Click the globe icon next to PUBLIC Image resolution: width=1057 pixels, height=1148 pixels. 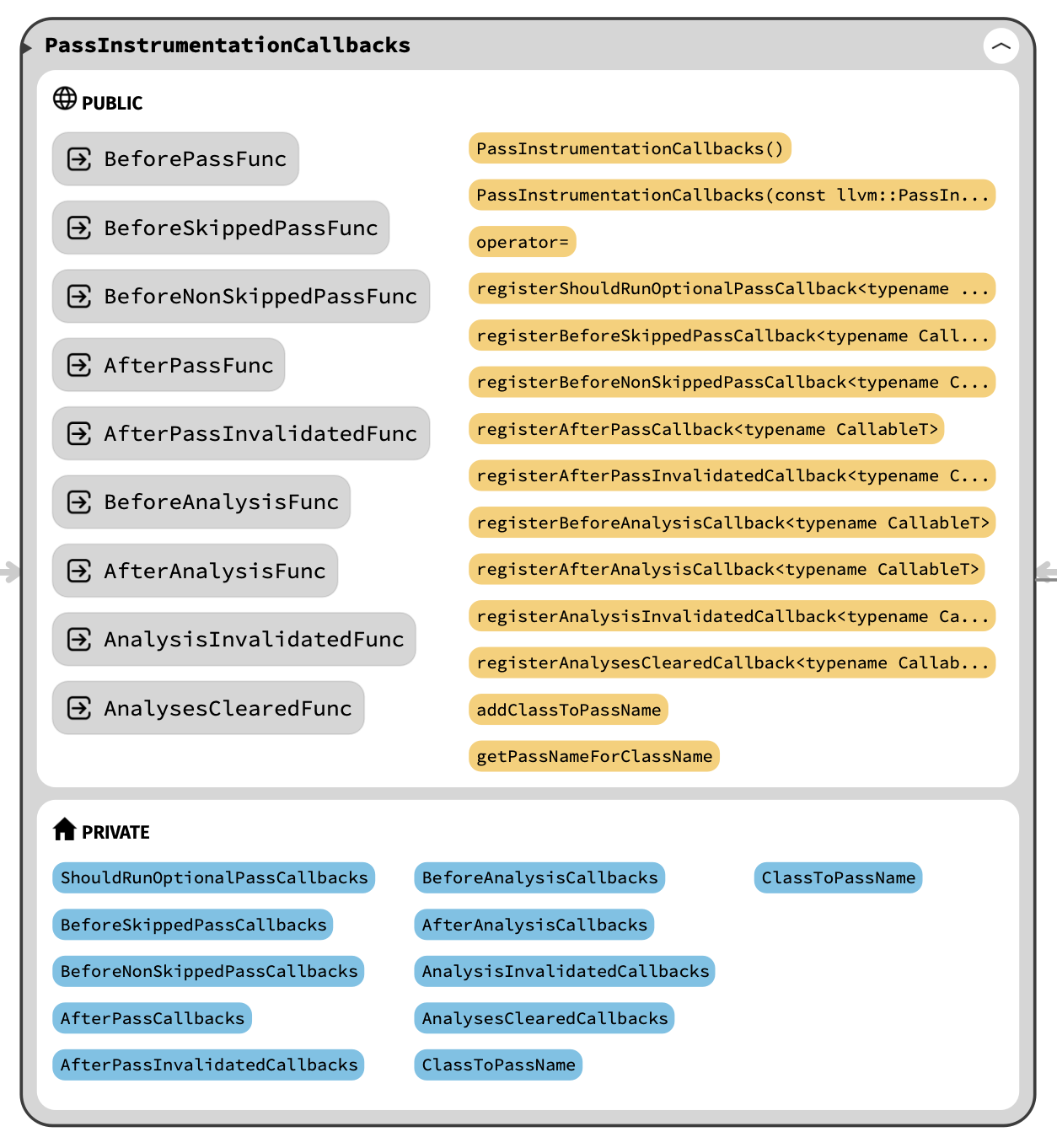point(65,99)
